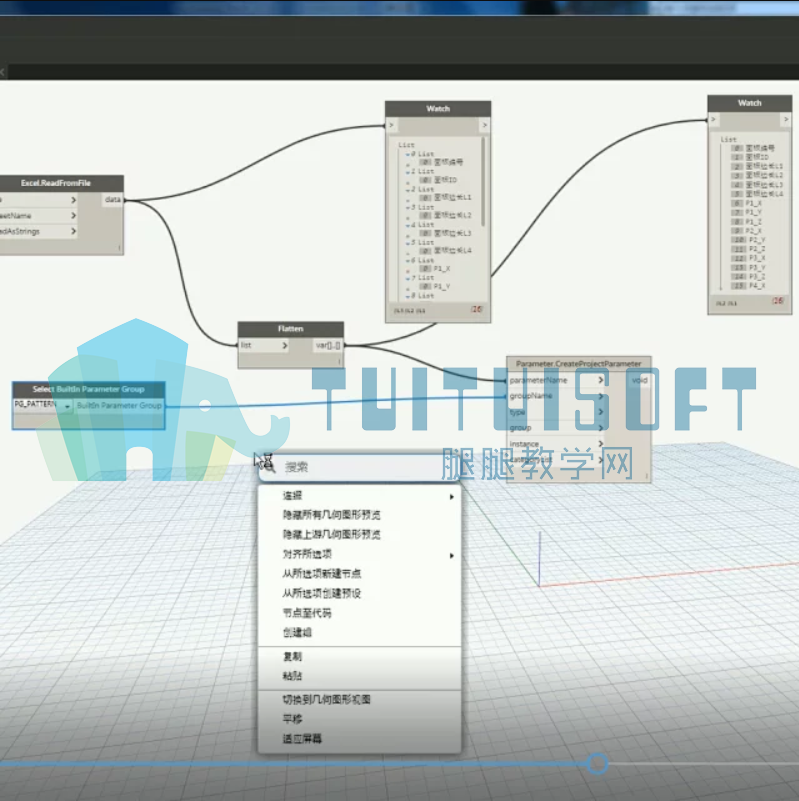Image resolution: width=799 pixels, height=801 pixels.
Task: Select 从所选项新建节点 menu entry
Action: (x=360, y=574)
